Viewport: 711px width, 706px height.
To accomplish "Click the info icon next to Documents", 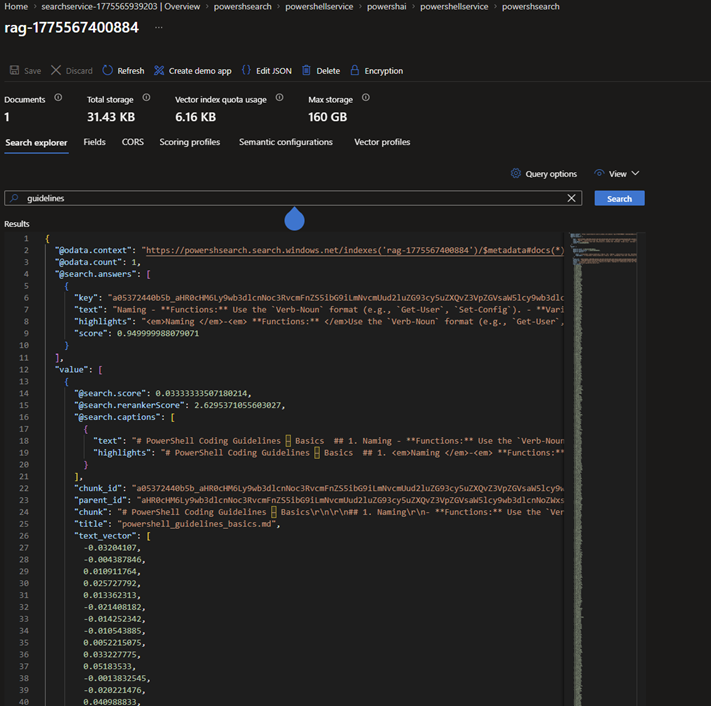I will click(x=58, y=98).
